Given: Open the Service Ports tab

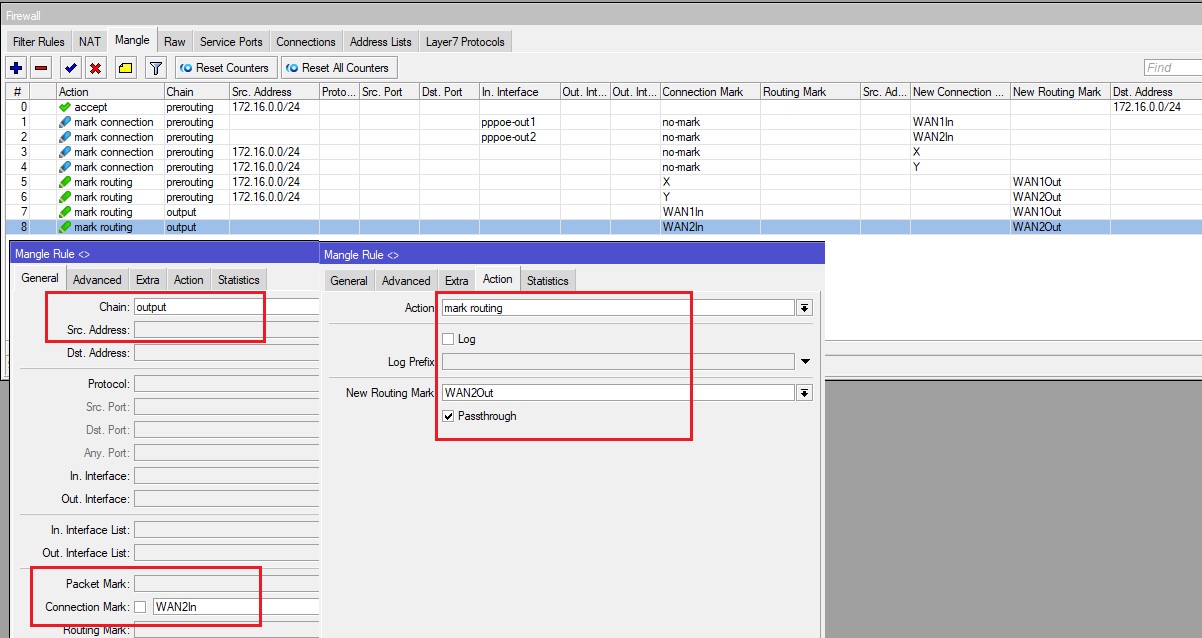Looking at the screenshot, I should pyautogui.click(x=231, y=42).
